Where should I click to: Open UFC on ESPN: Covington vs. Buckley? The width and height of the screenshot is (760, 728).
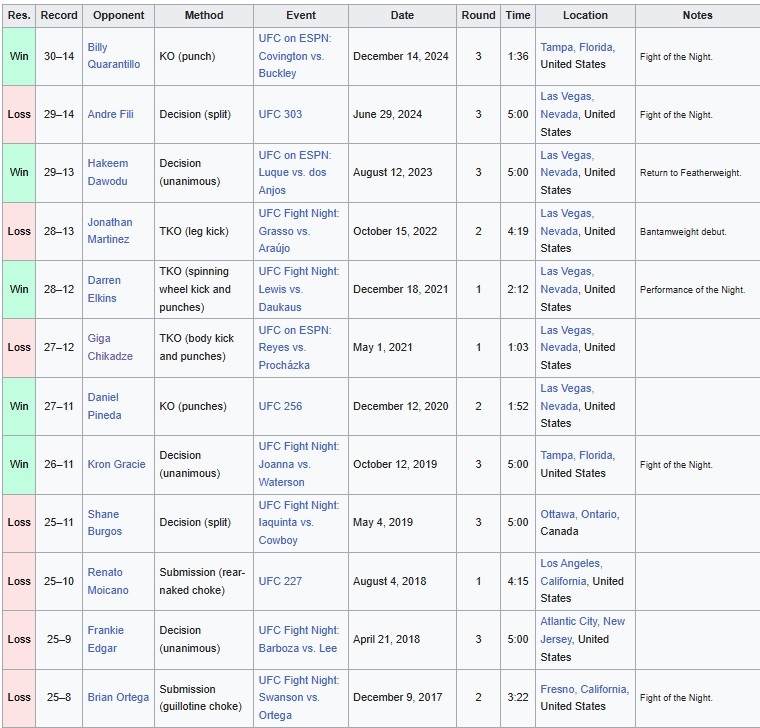tap(293, 56)
